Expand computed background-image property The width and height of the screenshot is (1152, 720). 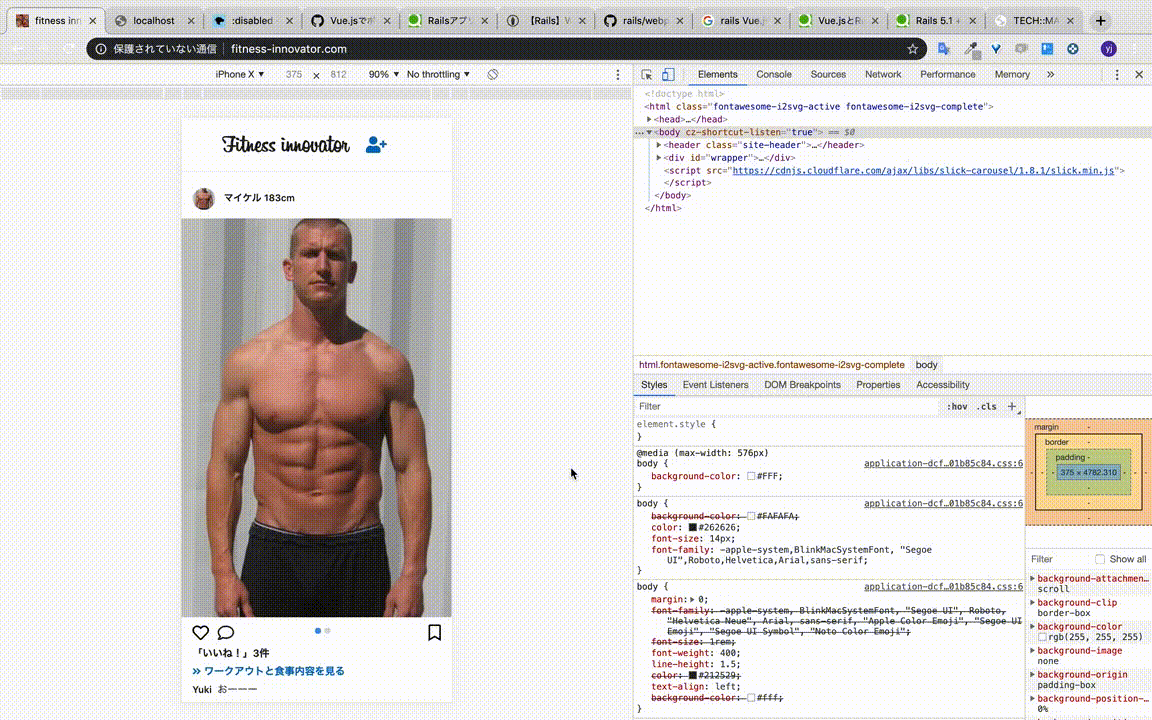click(1032, 651)
